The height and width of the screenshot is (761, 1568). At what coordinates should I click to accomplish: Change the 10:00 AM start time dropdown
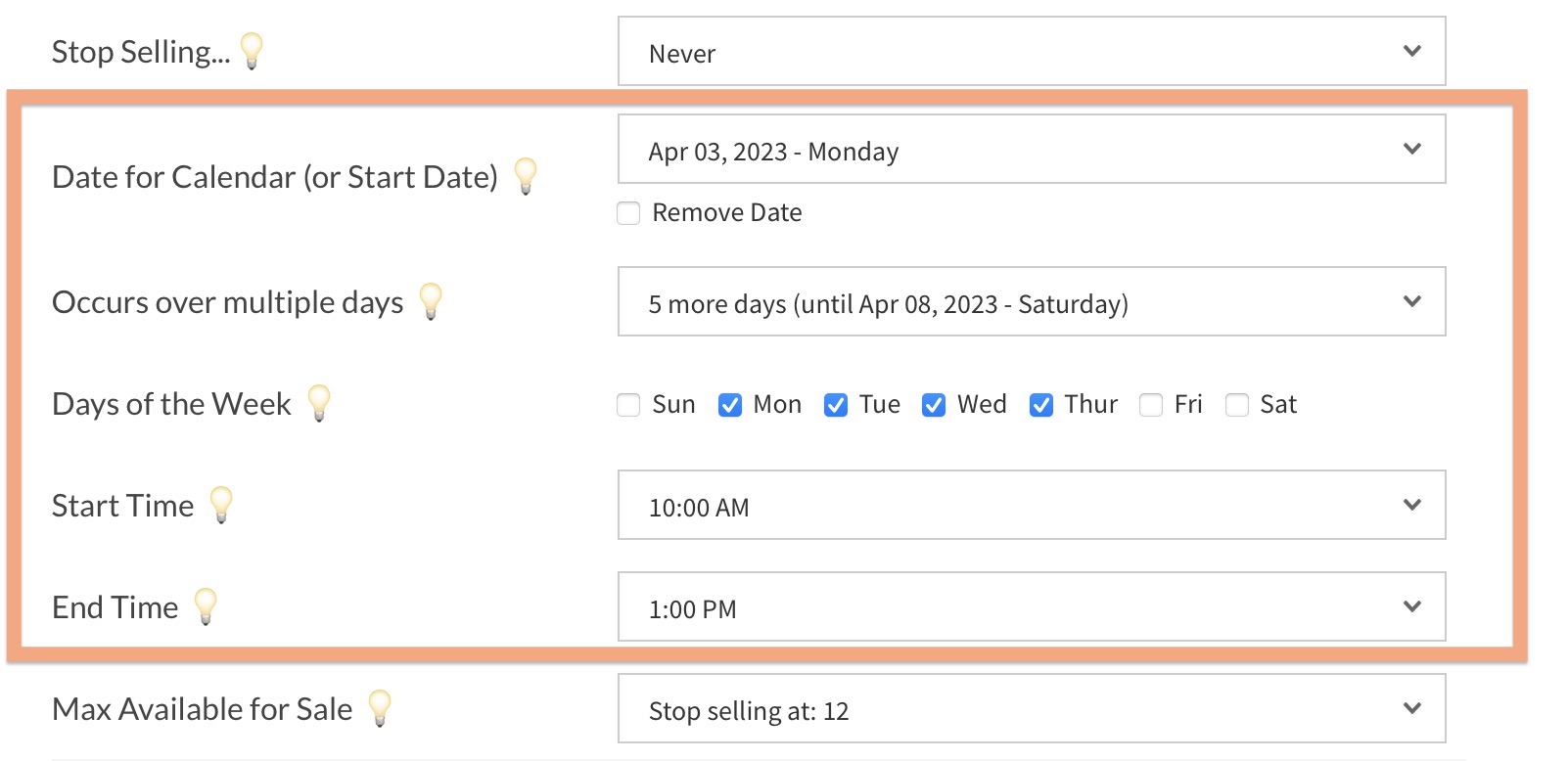(1032, 506)
